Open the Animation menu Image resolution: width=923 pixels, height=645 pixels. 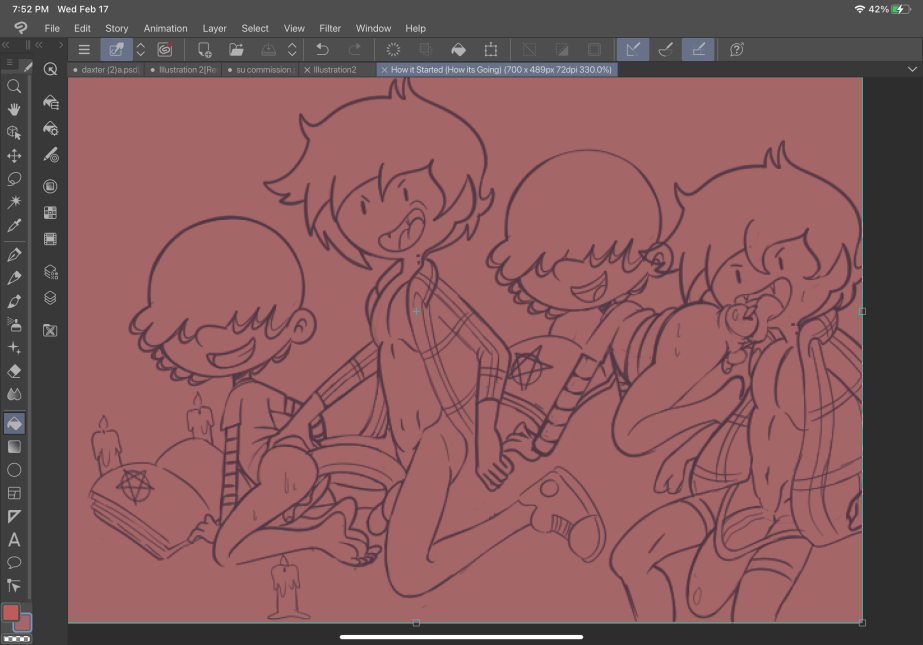[x=165, y=28]
